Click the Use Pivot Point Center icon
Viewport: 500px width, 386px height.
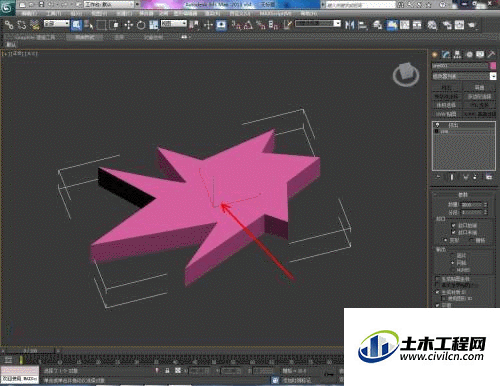[194, 25]
